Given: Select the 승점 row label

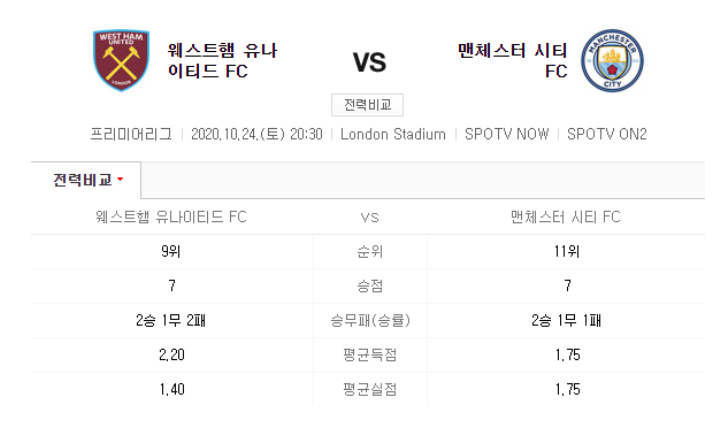Looking at the screenshot, I should pyautogui.click(x=370, y=286).
